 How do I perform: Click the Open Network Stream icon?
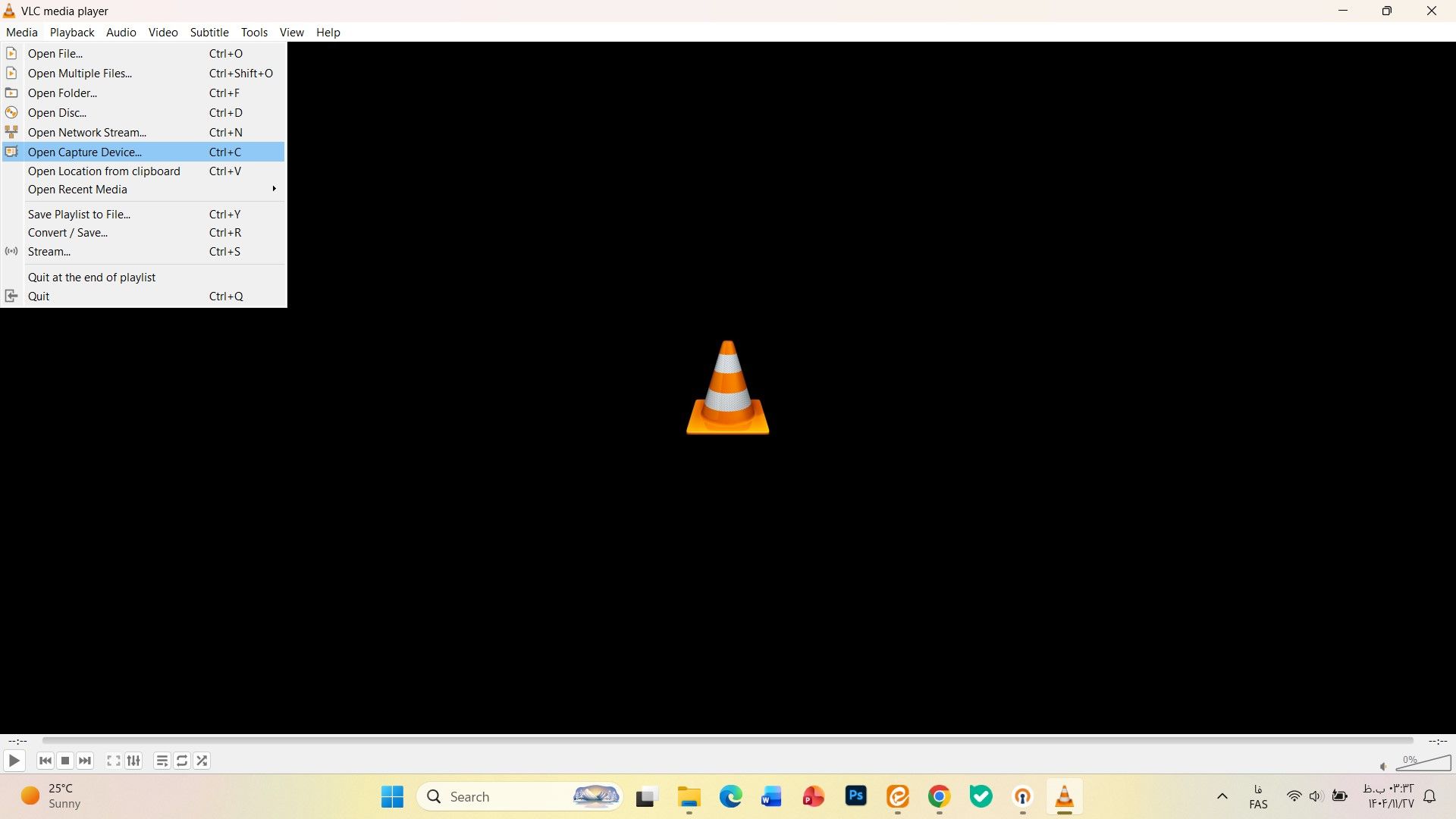[12, 132]
